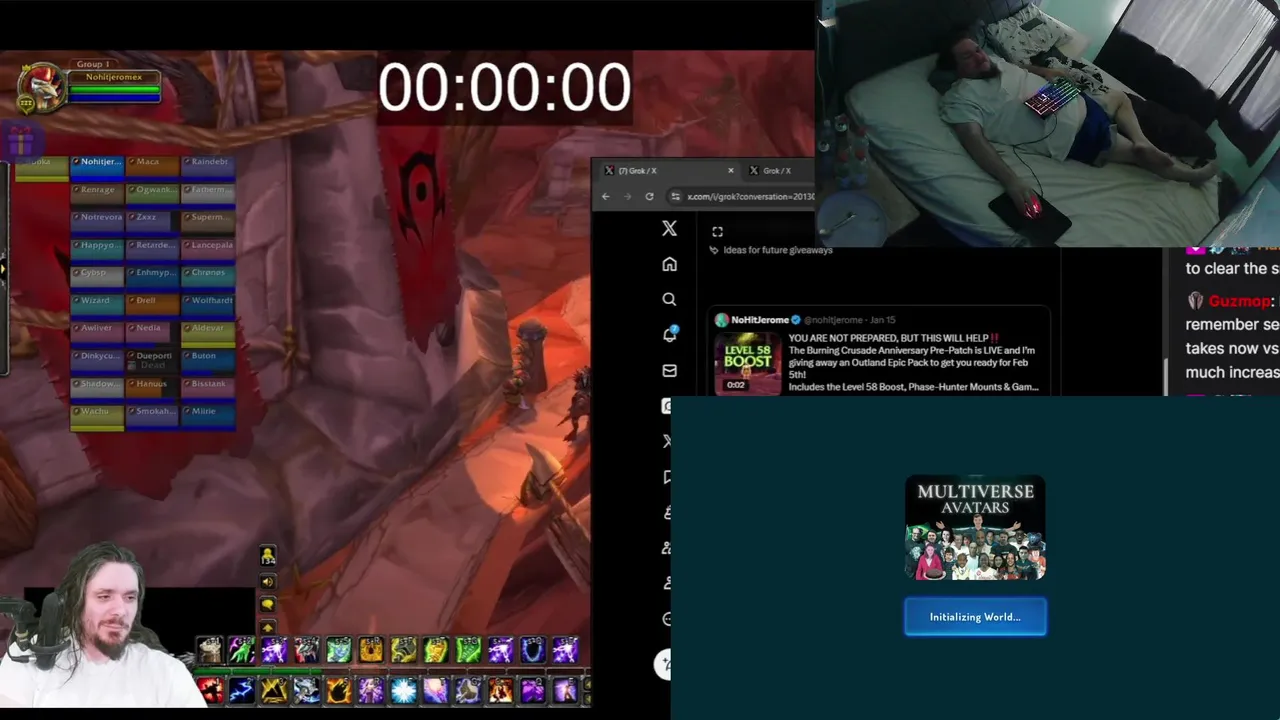The width and height of the screenshot is (1280, 720).
Task: Click the @nohitjerome handle
Action: click(x=834, y=320)
